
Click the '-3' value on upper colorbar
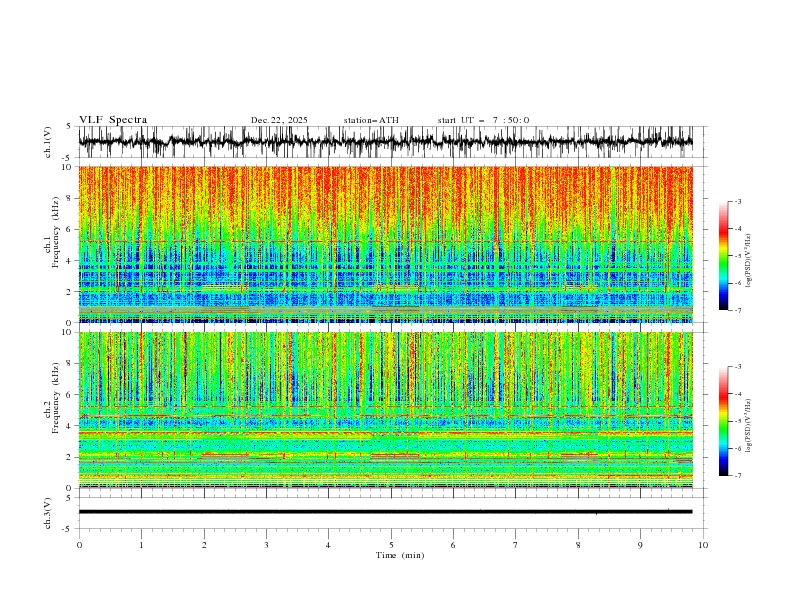click(x=737, y=201)
